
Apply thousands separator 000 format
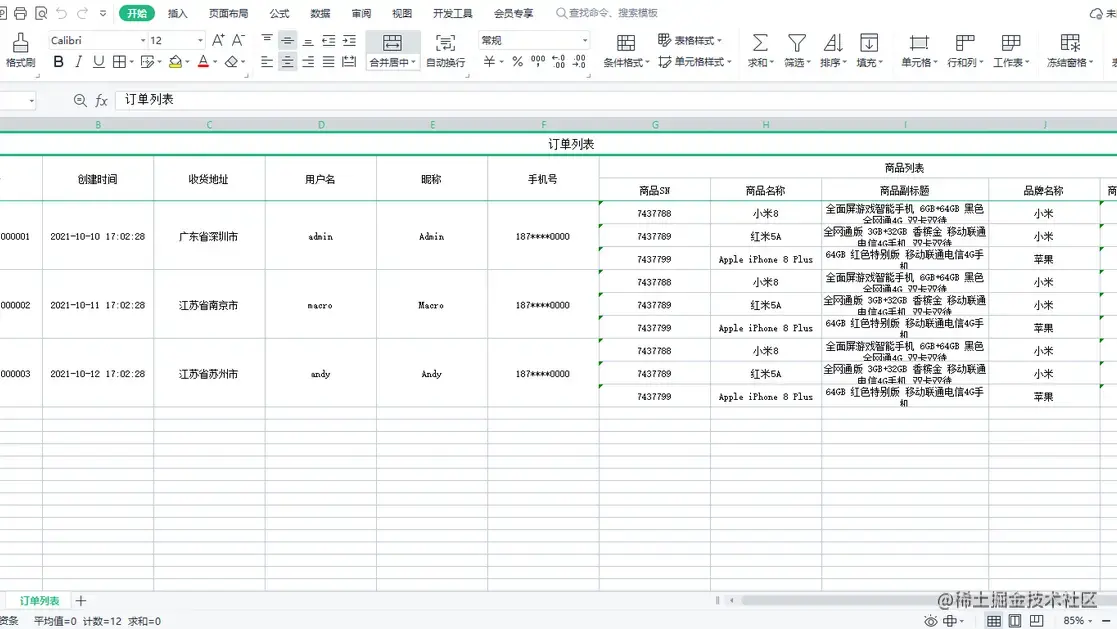pos(538,62)
